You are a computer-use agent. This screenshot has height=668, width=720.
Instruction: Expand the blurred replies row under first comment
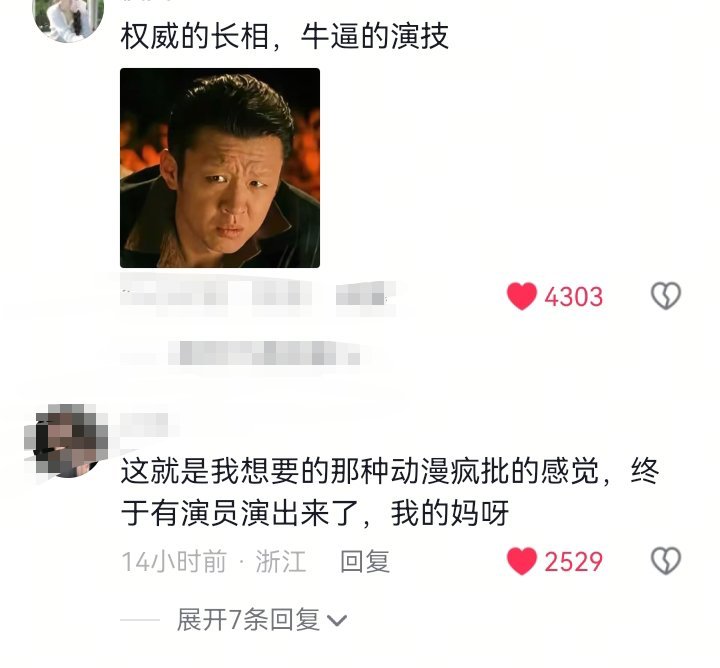point(264,353)
